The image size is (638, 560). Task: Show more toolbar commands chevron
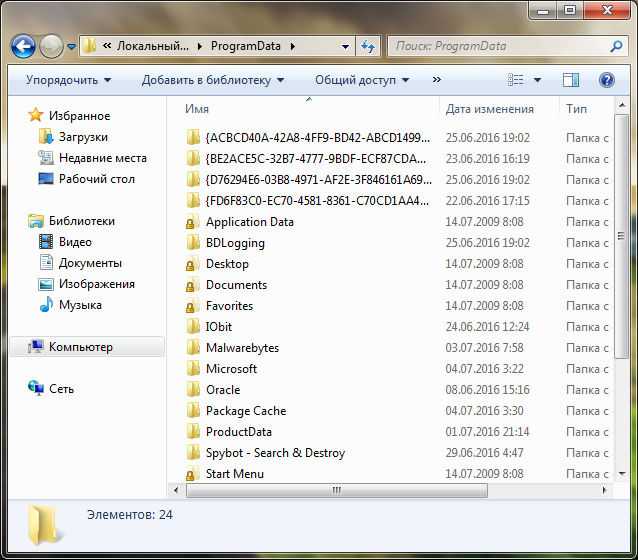[437, 80]
